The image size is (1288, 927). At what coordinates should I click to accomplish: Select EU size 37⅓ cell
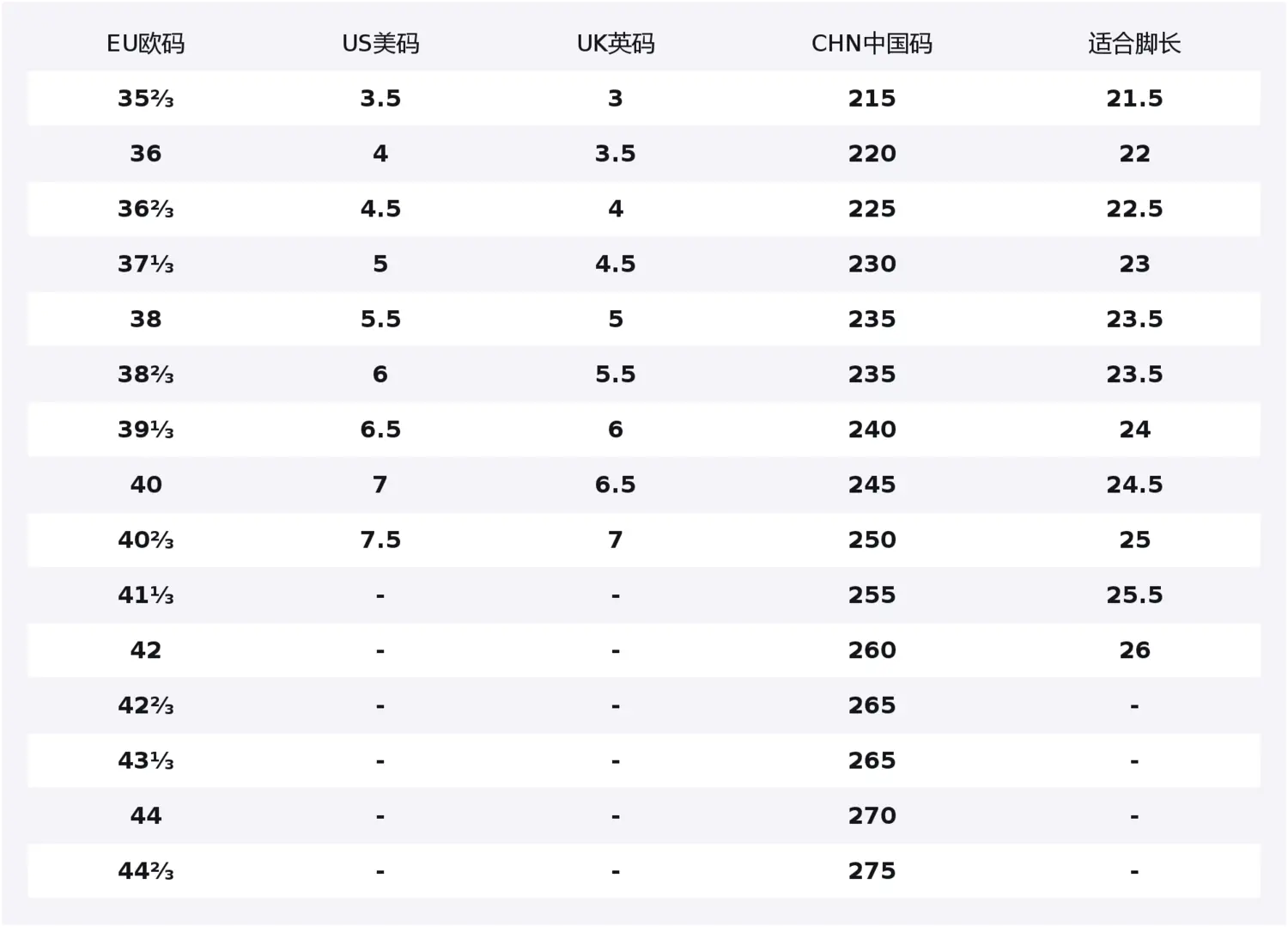(145, 264)
